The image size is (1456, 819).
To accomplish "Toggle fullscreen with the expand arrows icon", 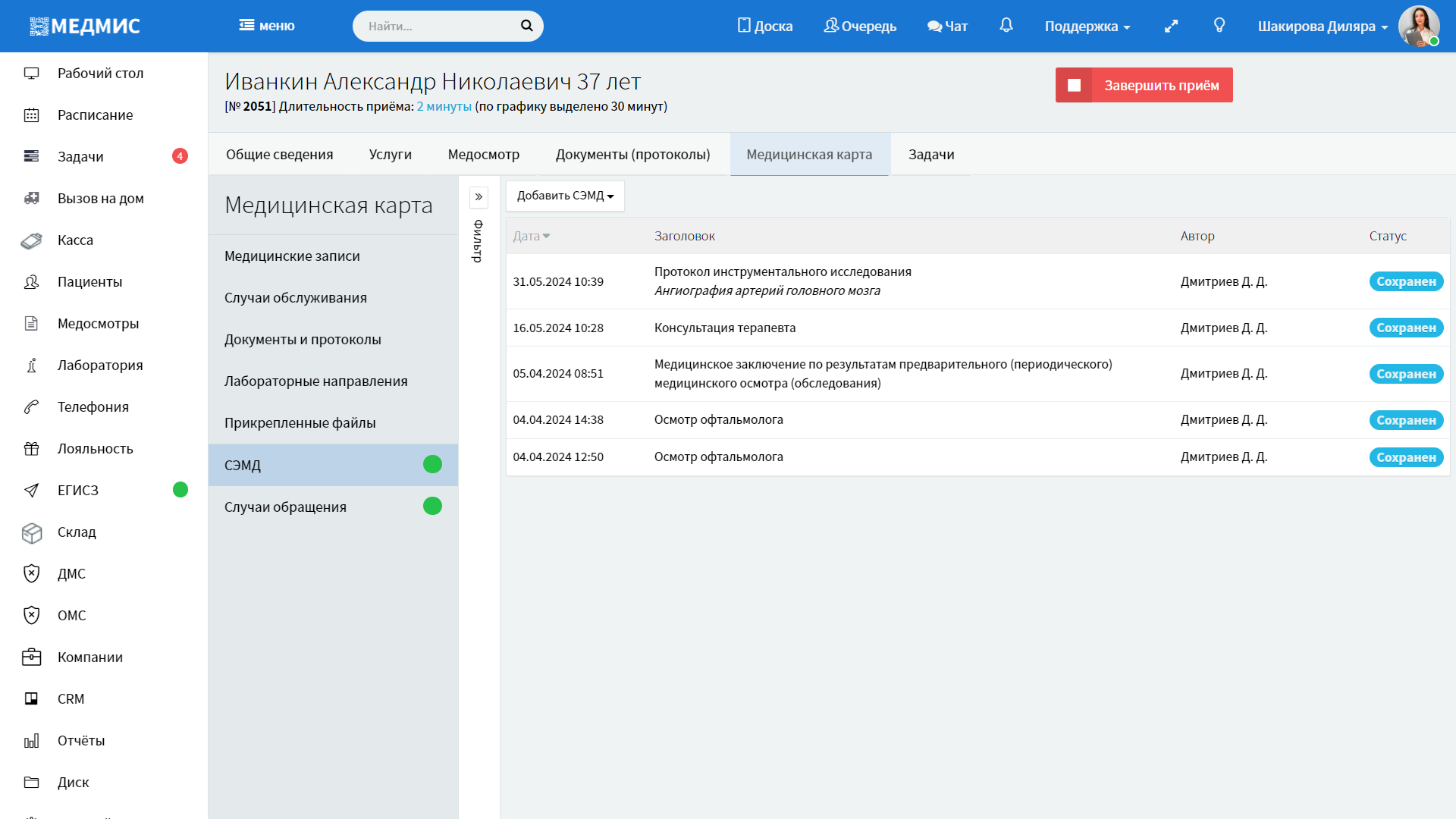I will click(x=1171, y=26).
